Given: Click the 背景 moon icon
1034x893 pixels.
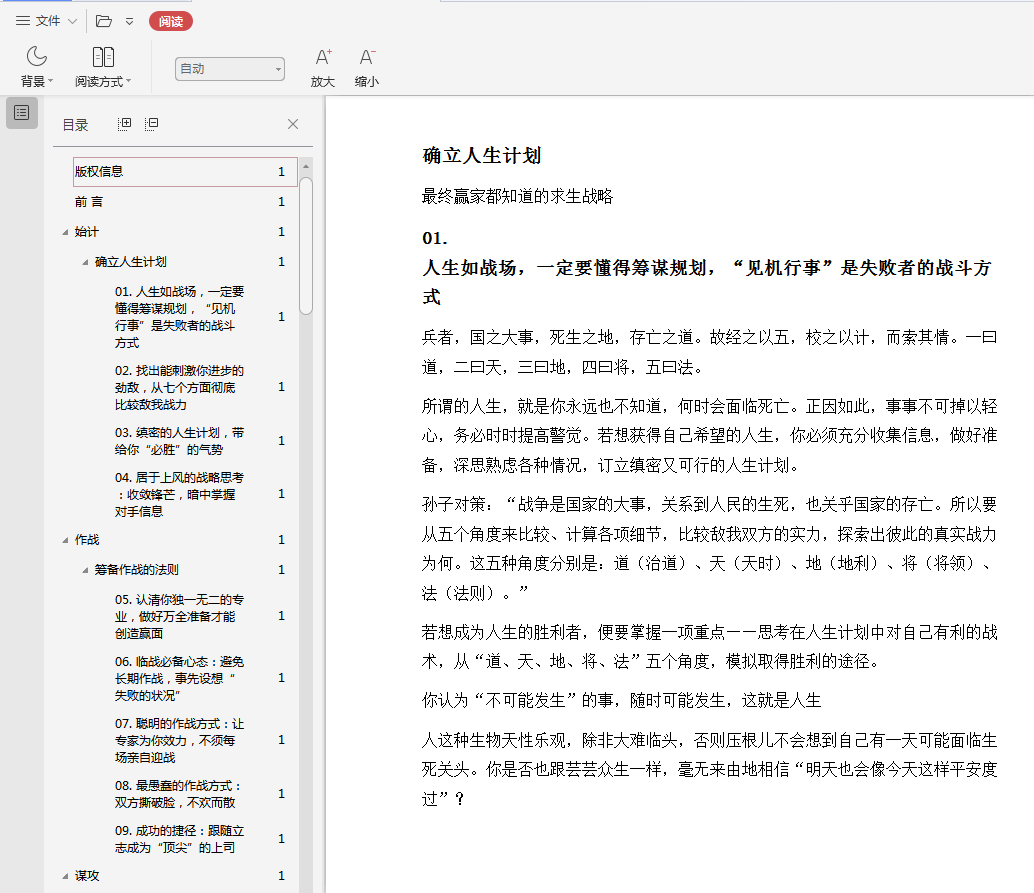Looking at the screenshot, I should [x=37, y=57].
